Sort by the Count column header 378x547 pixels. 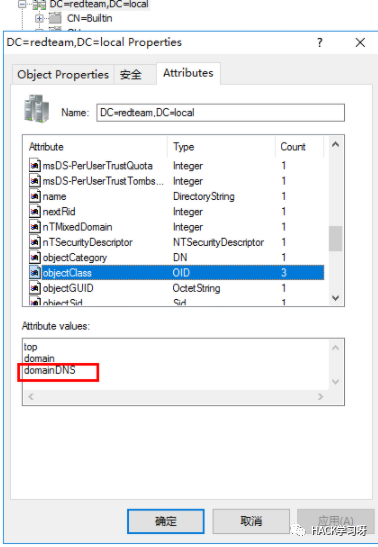pyautogui.click(x=299, y=147)
